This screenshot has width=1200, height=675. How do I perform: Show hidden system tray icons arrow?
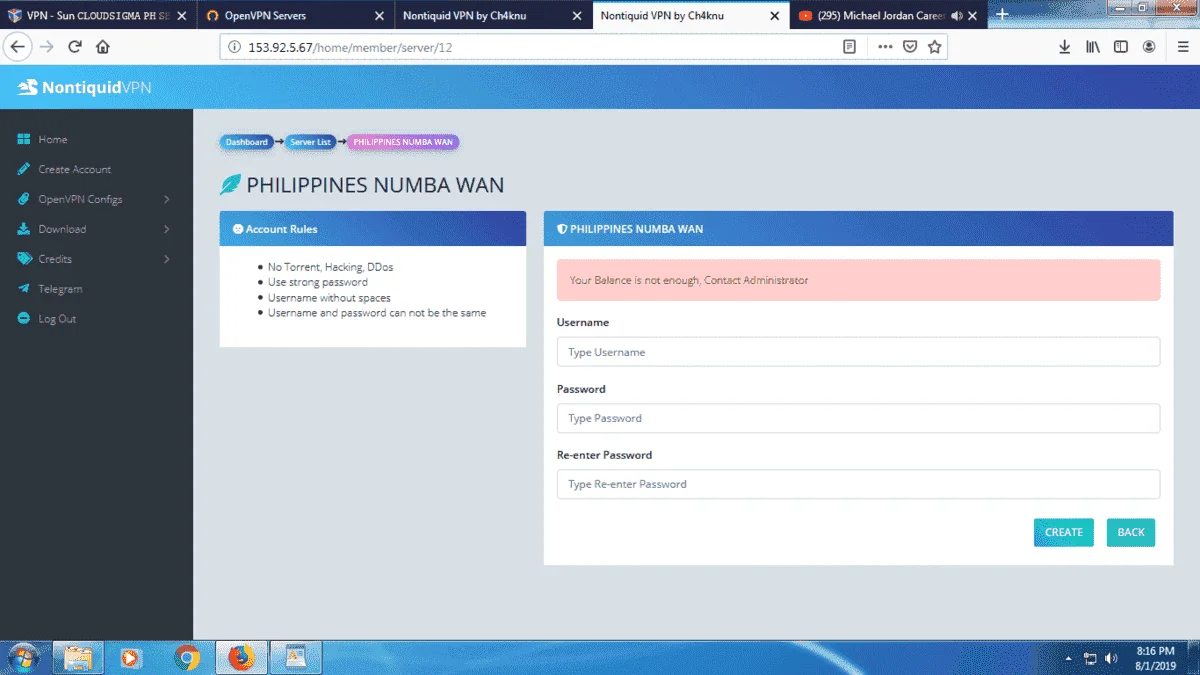click(1068, 659)
